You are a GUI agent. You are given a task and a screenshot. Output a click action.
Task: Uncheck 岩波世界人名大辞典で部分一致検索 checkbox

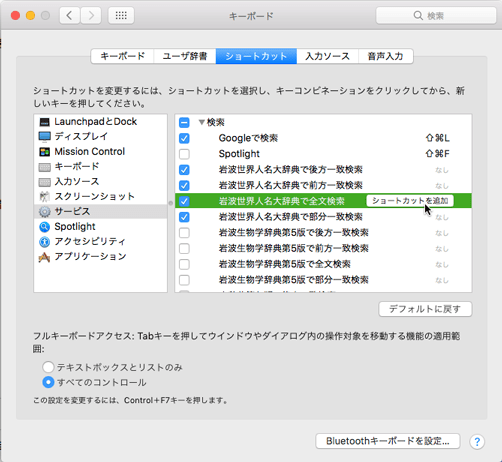184,217
